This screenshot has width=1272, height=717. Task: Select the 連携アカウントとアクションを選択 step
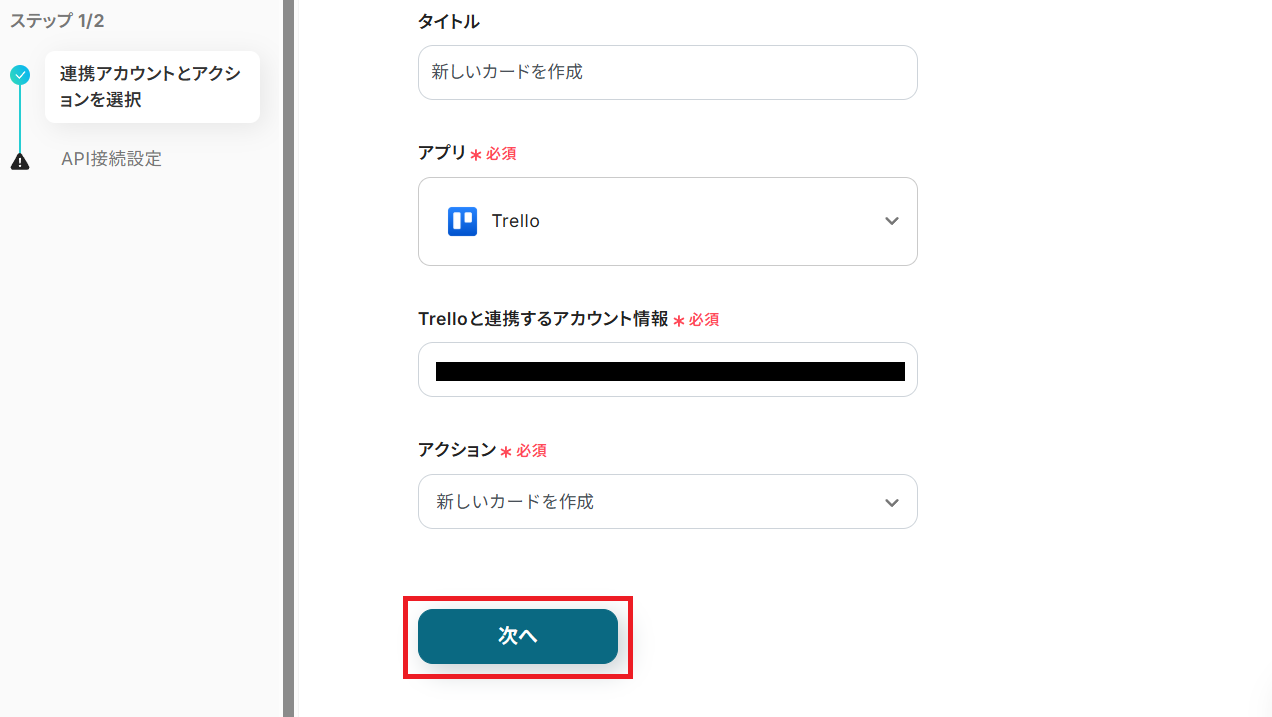[x=151, y=87]
